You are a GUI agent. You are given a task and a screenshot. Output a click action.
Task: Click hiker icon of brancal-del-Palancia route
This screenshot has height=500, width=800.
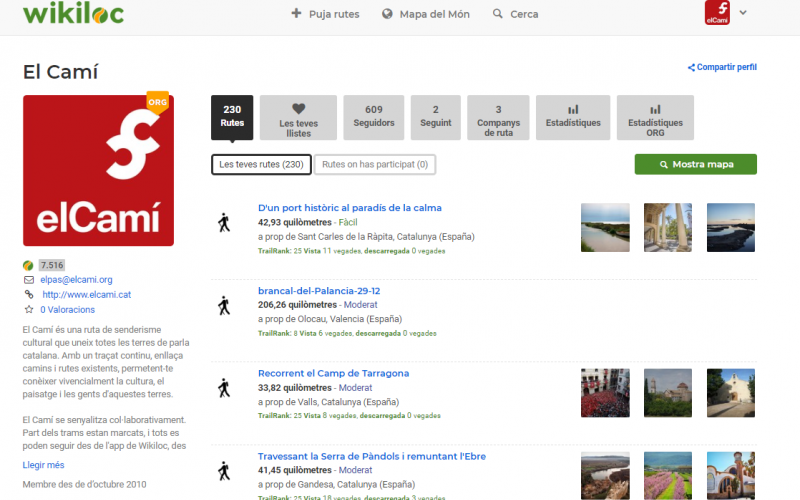click(223, 306)
